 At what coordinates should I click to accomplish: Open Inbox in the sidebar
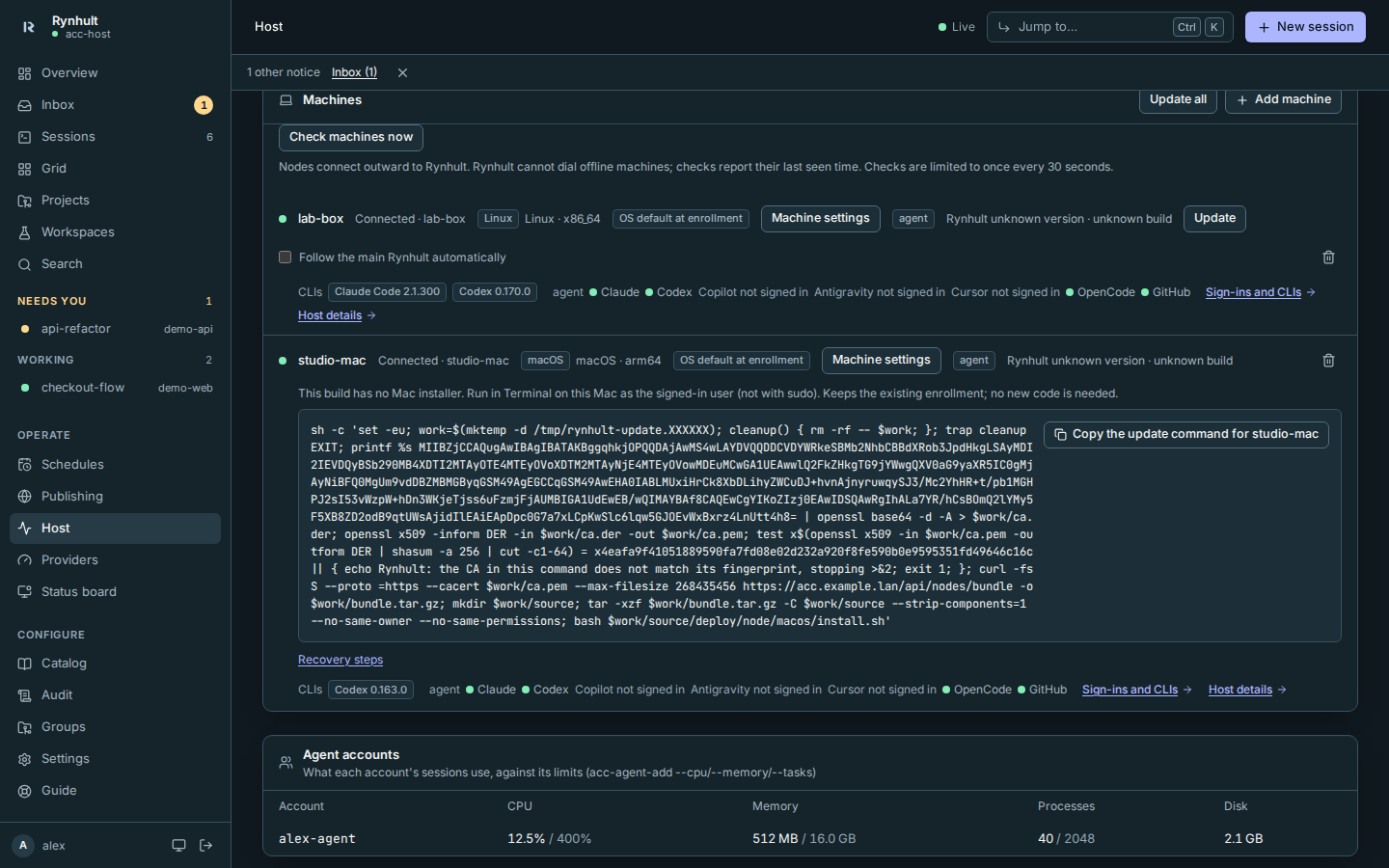click(x=116, y=105)
